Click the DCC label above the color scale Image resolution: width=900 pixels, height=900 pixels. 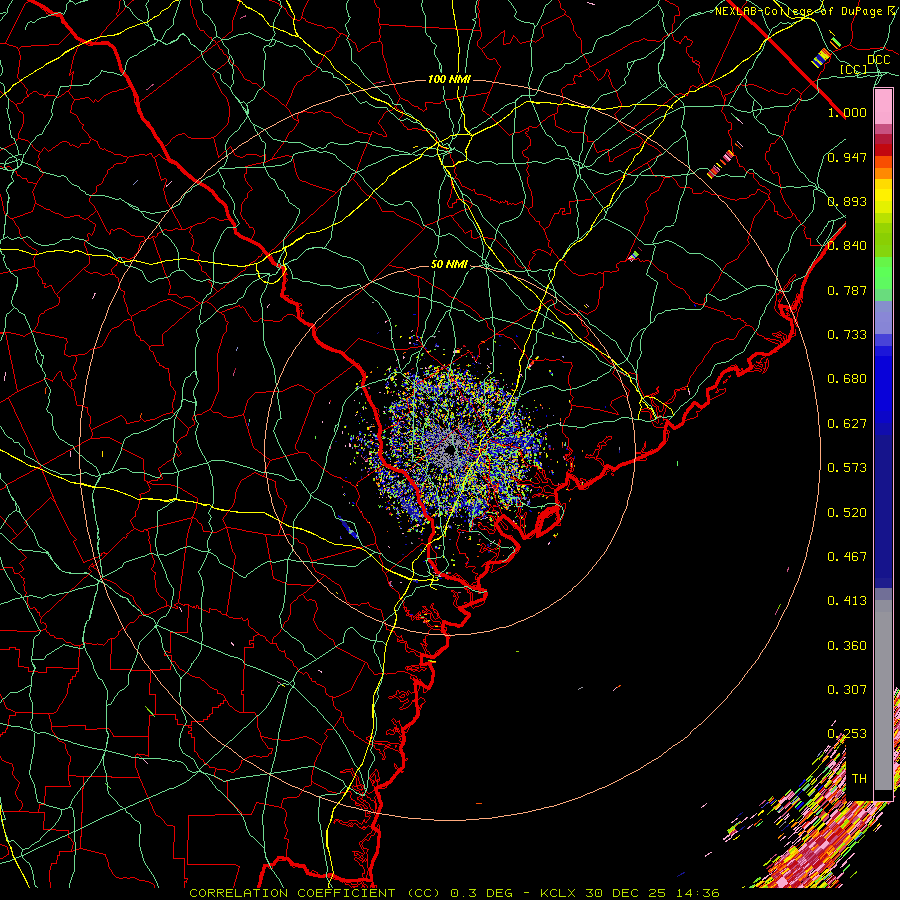[x=879, y=60]
